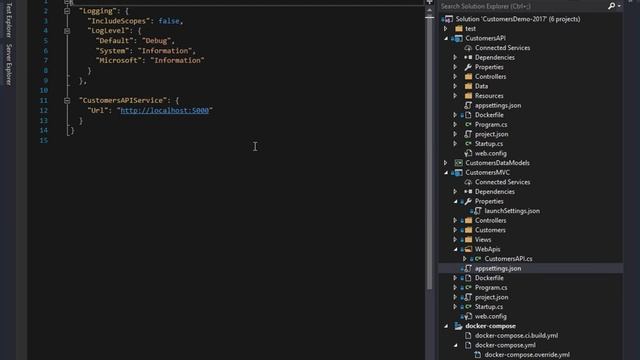Select Program.cs under CustomersMVC

tap(491, 288)
